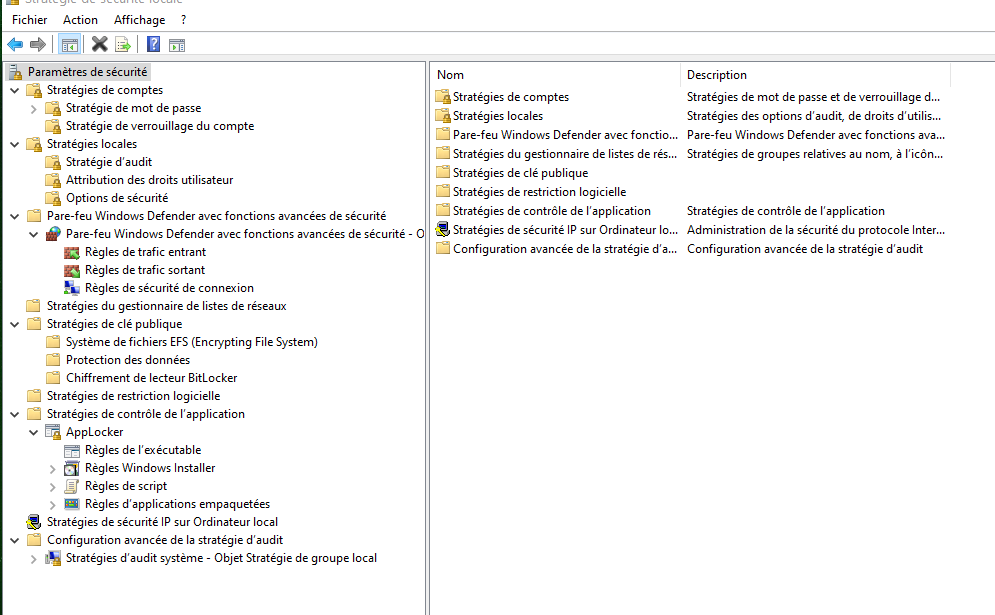The width and height of the screenshot is (995, 615).
Task: Click the export list toolbar icon
Action: tap(123, 44)
